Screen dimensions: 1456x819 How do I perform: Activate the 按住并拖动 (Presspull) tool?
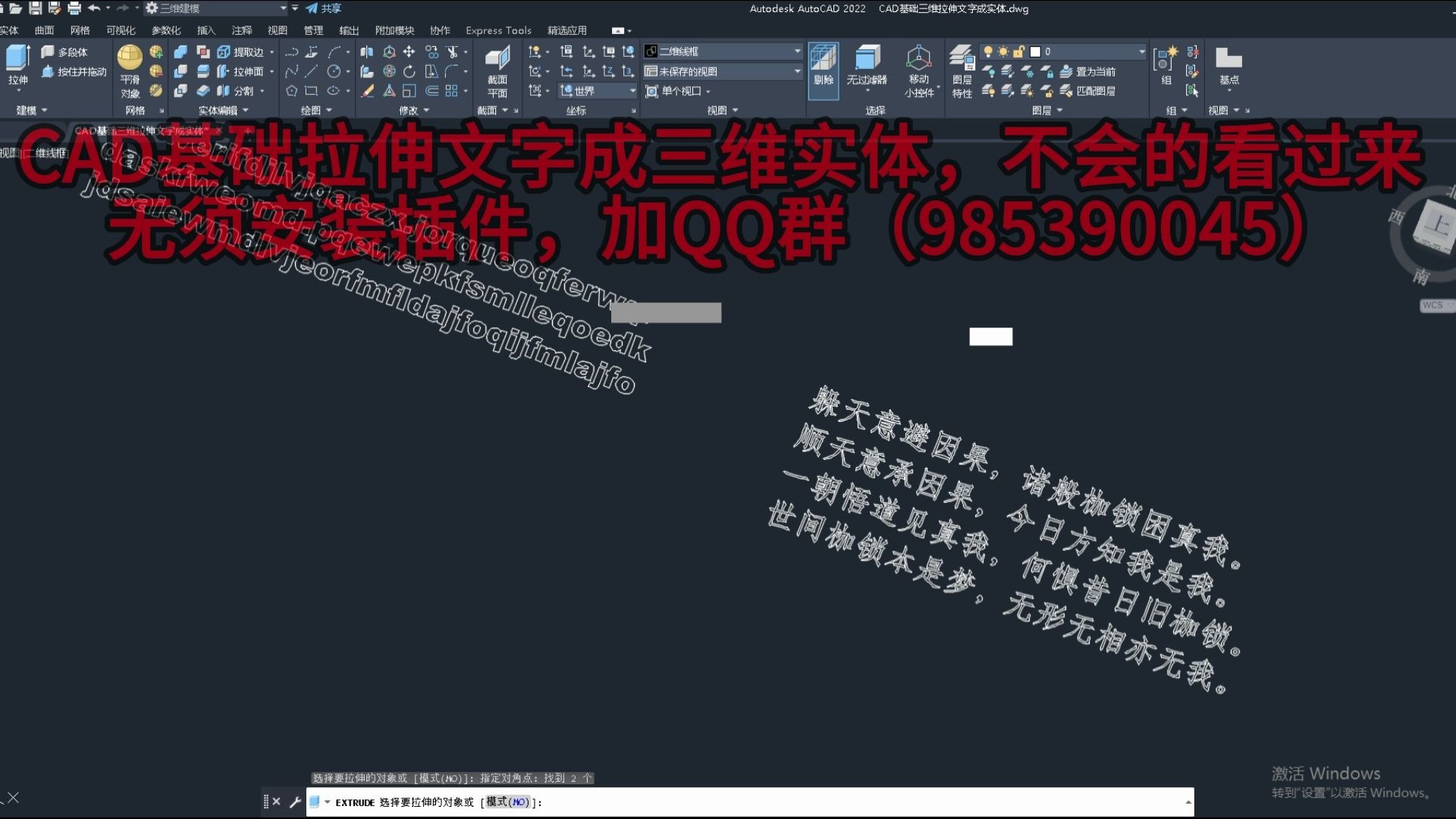pos(72,71)
